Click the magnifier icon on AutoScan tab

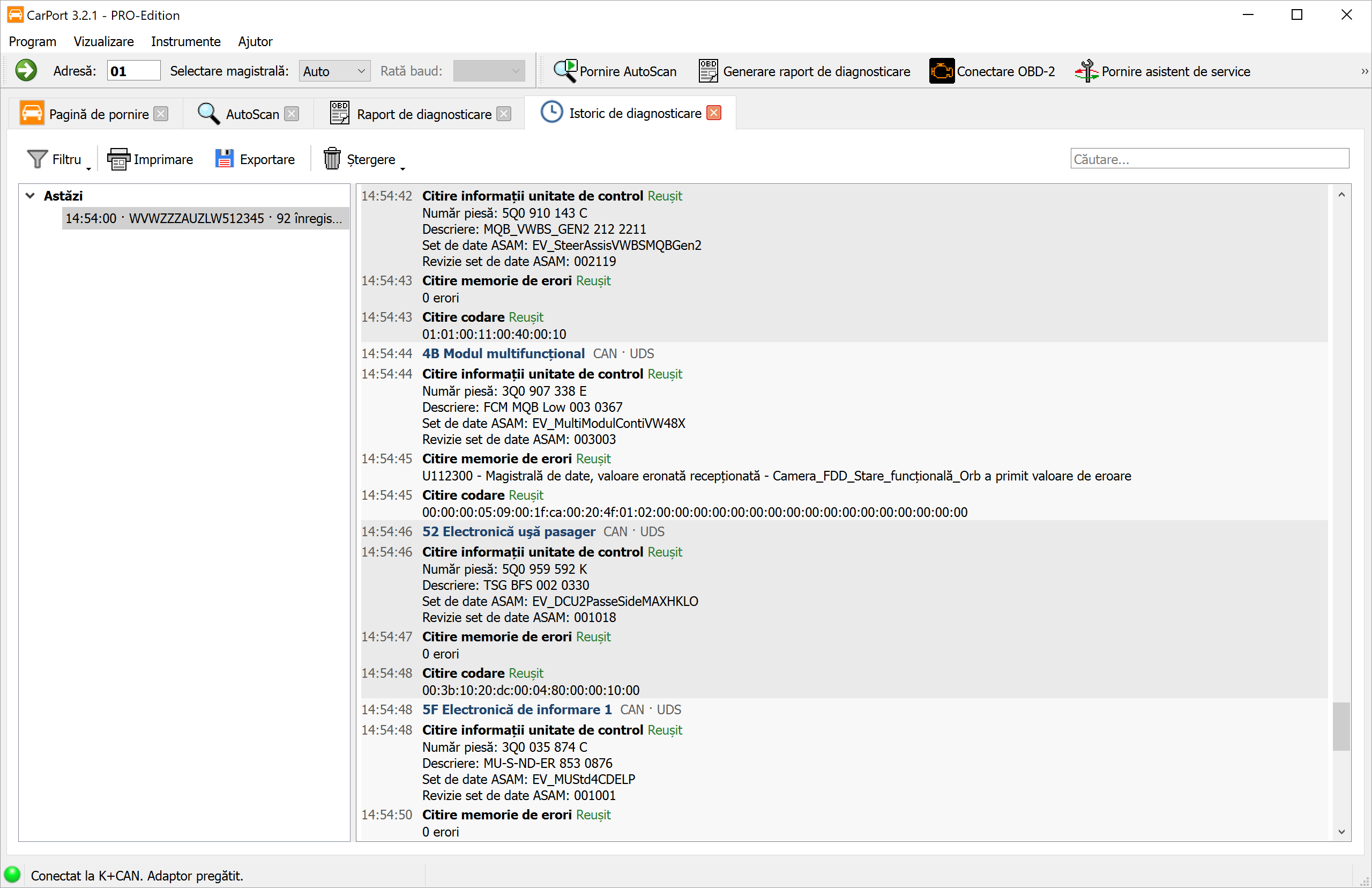pos(208,114)
